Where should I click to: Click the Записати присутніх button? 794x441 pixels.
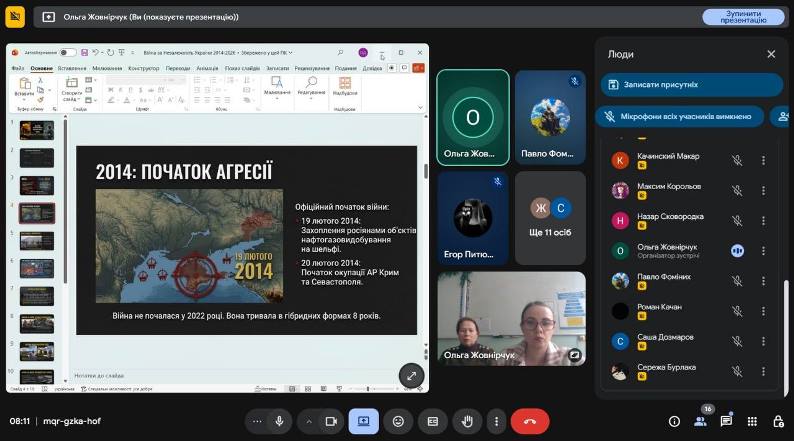coord(691,85)
